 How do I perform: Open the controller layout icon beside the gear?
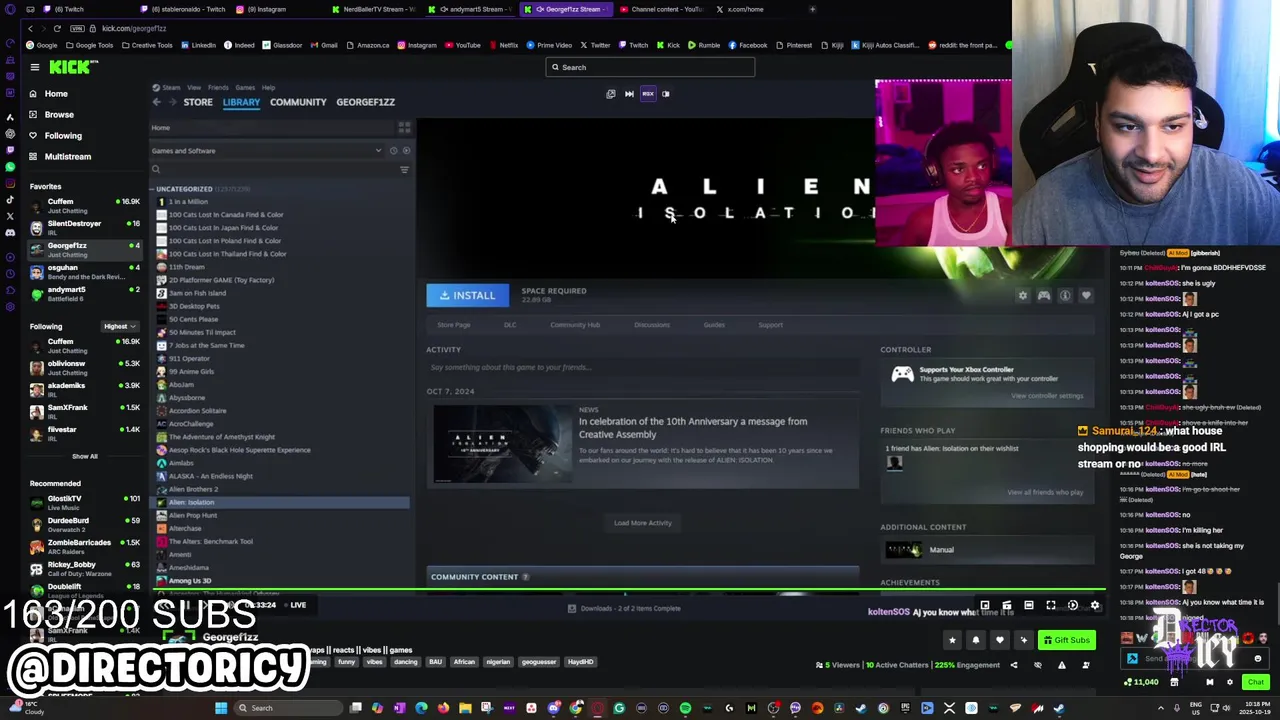click(1044, 296)
